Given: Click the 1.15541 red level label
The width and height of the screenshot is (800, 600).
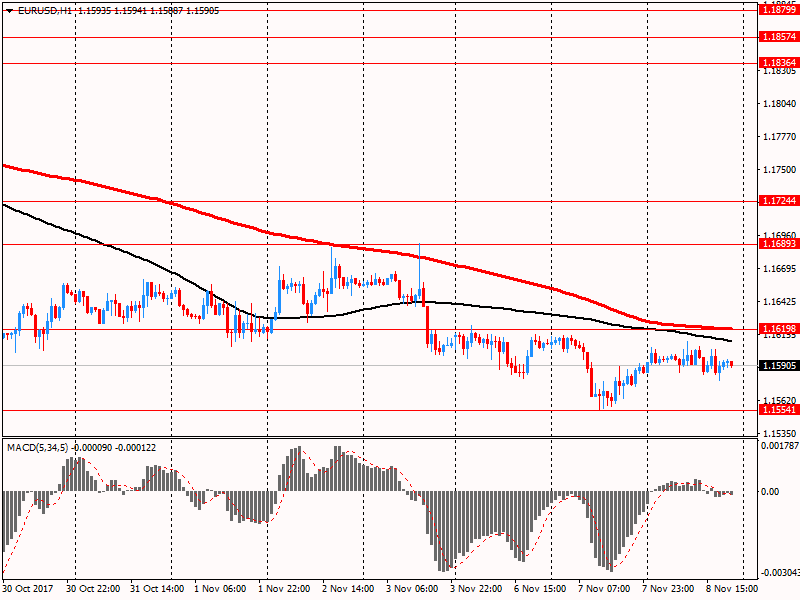Looking at the screenshot, I should point(779,410).
